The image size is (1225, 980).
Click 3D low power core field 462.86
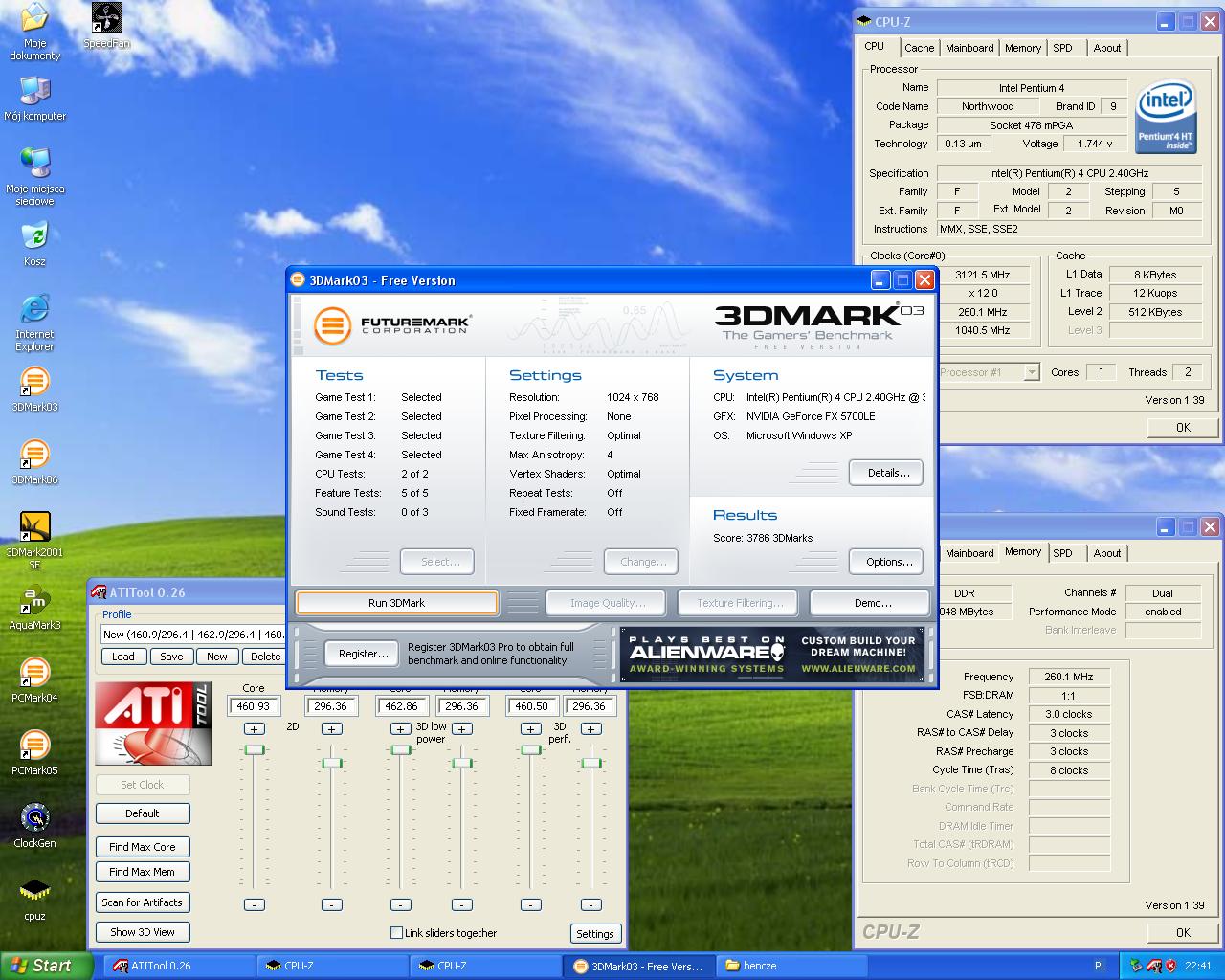click(x=401, y=706)
